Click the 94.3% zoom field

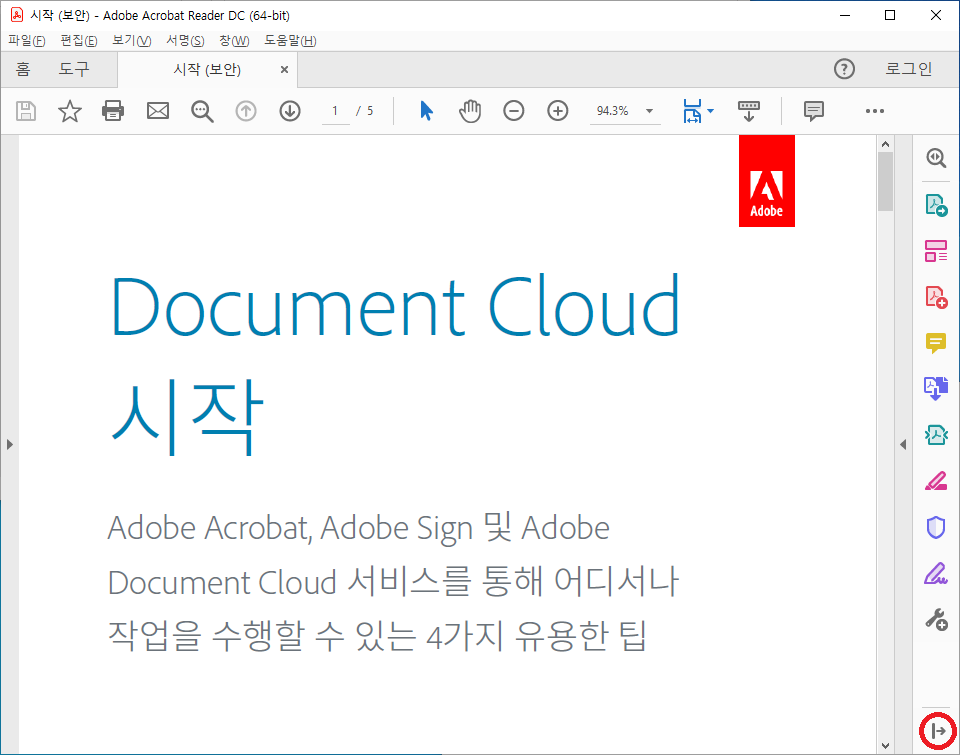click(613, 111)
